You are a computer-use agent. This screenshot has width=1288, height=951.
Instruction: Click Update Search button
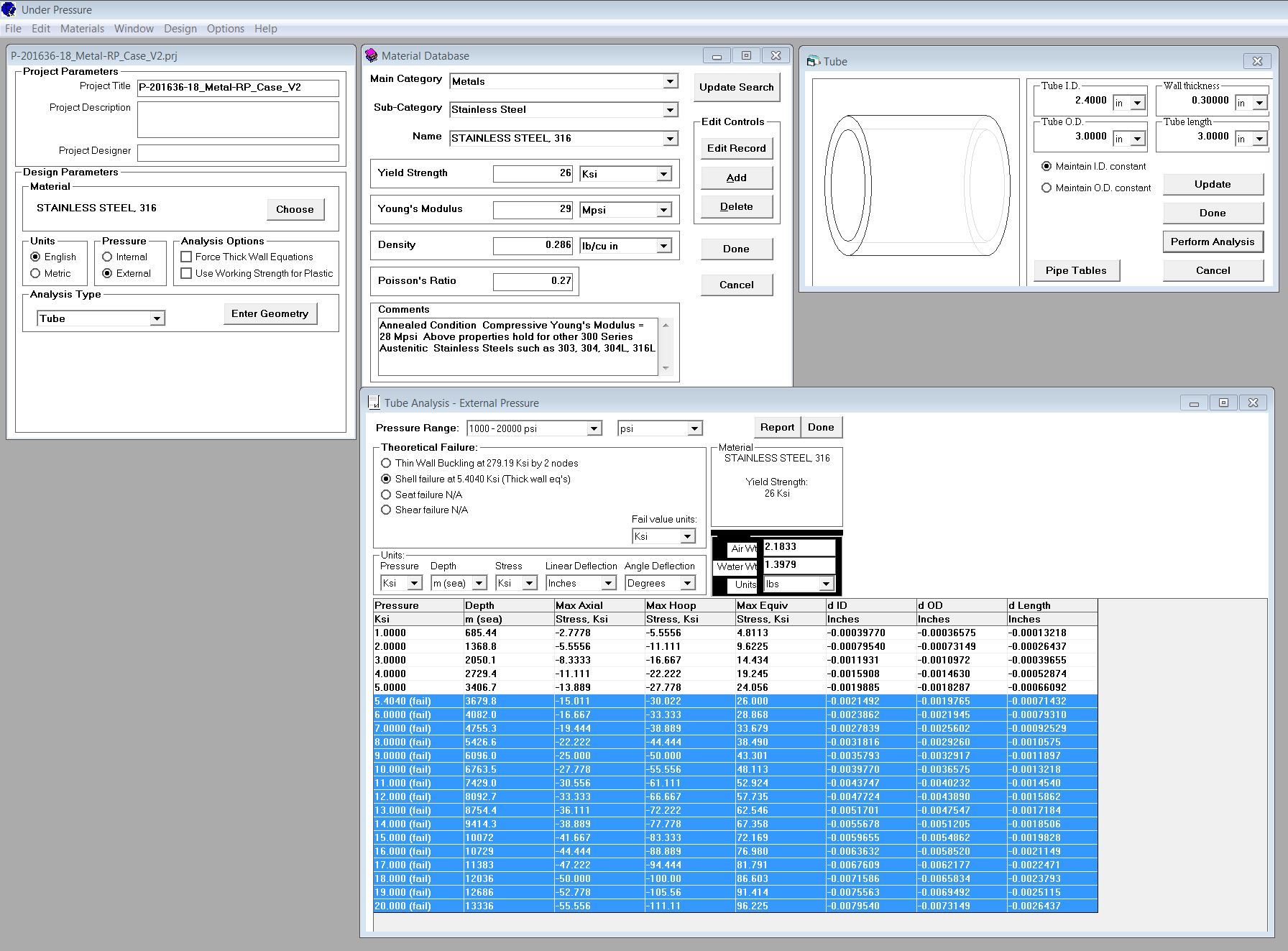[x=737, y=87]
